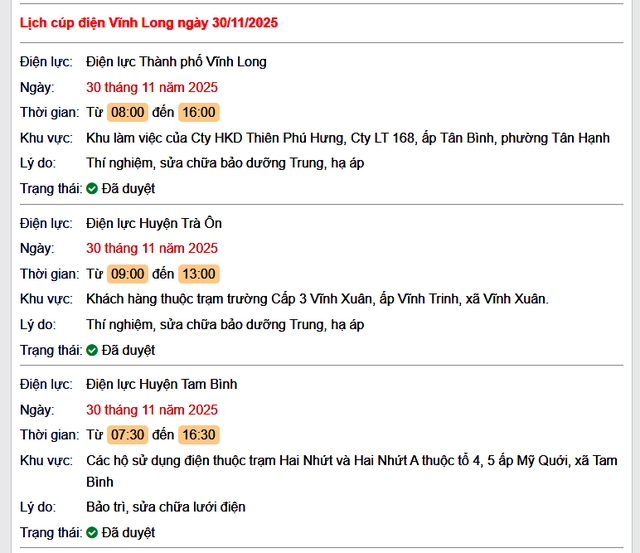This screenshot has width=640, height=553.
Task: Click the Đã duyệt status text for Huyện Tam Bình
Action: pos(128,533)
